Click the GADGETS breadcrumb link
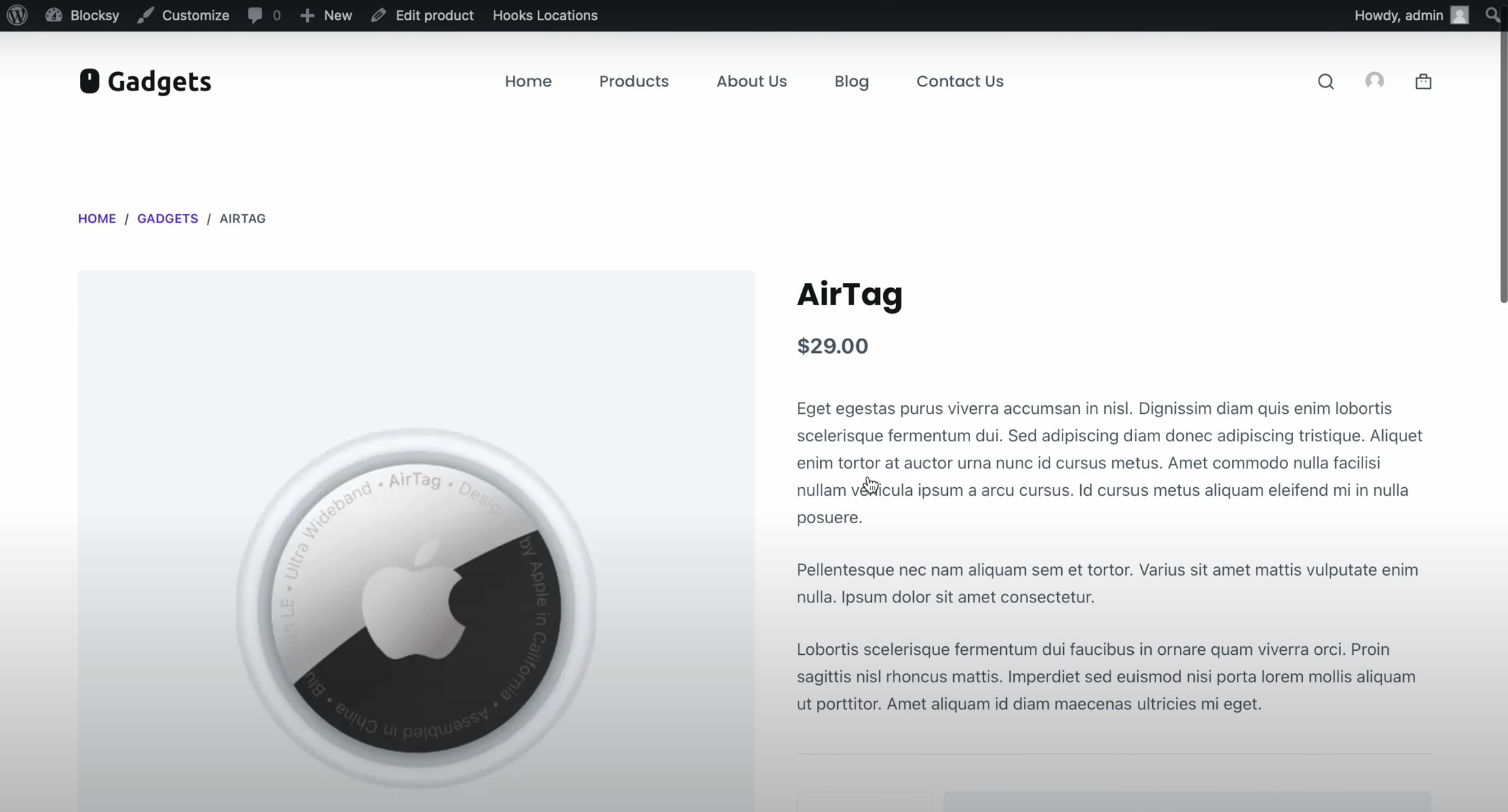 pos(168,219)
